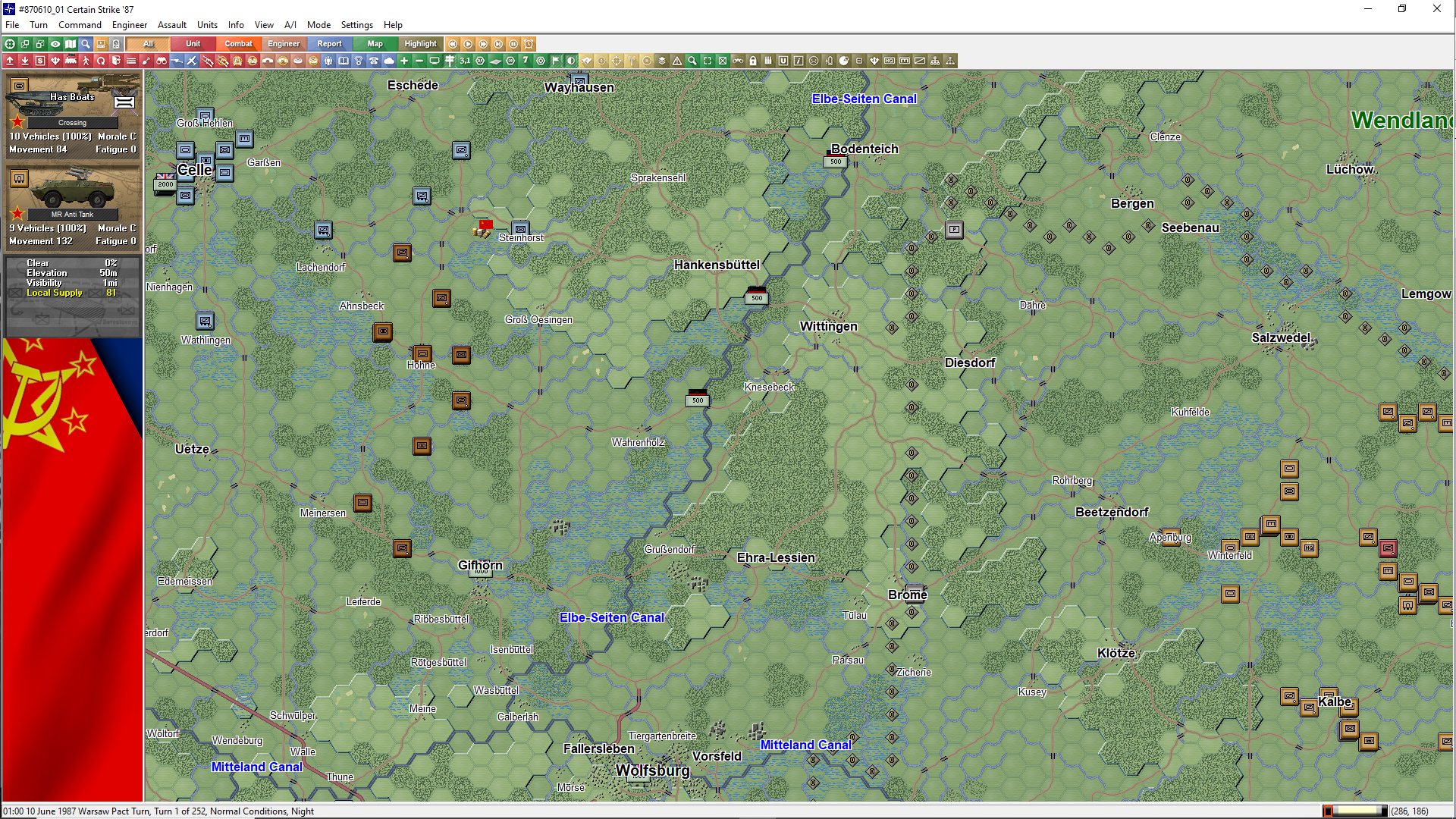Click the alarm clock icon

coord(529,44)
